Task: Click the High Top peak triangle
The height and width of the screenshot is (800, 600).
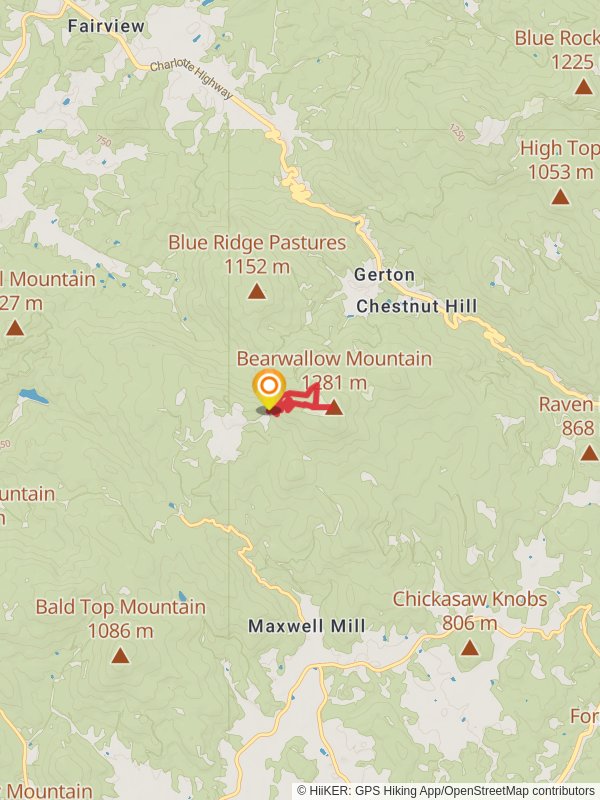Action: point(560,196)
